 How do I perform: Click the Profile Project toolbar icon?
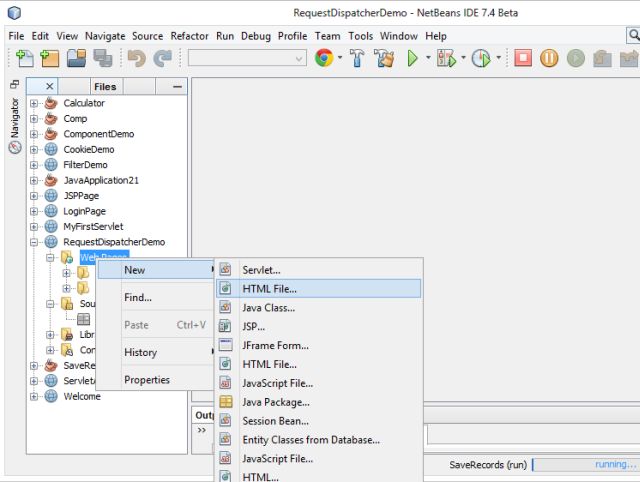pos(481,58)
